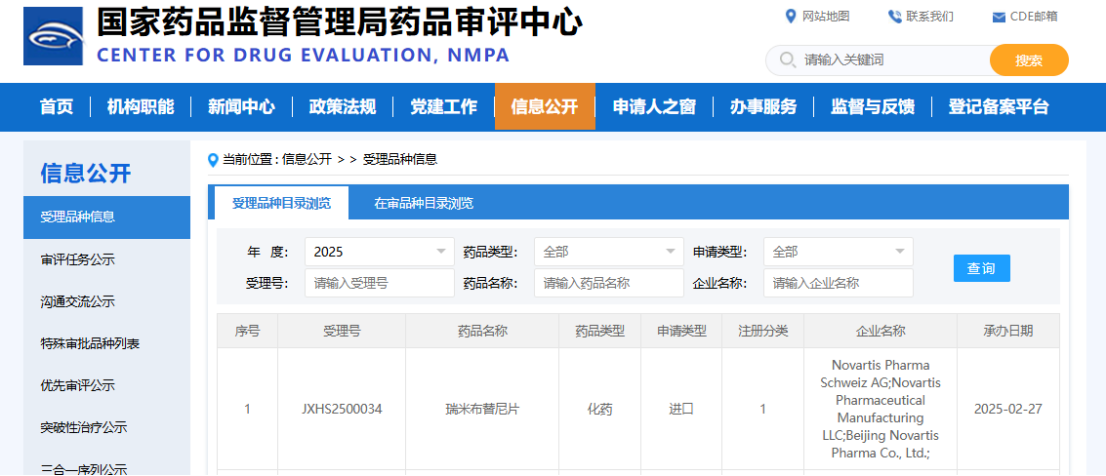
Task: Expand the 申请类型 dropdown
Action: [837, 252]
